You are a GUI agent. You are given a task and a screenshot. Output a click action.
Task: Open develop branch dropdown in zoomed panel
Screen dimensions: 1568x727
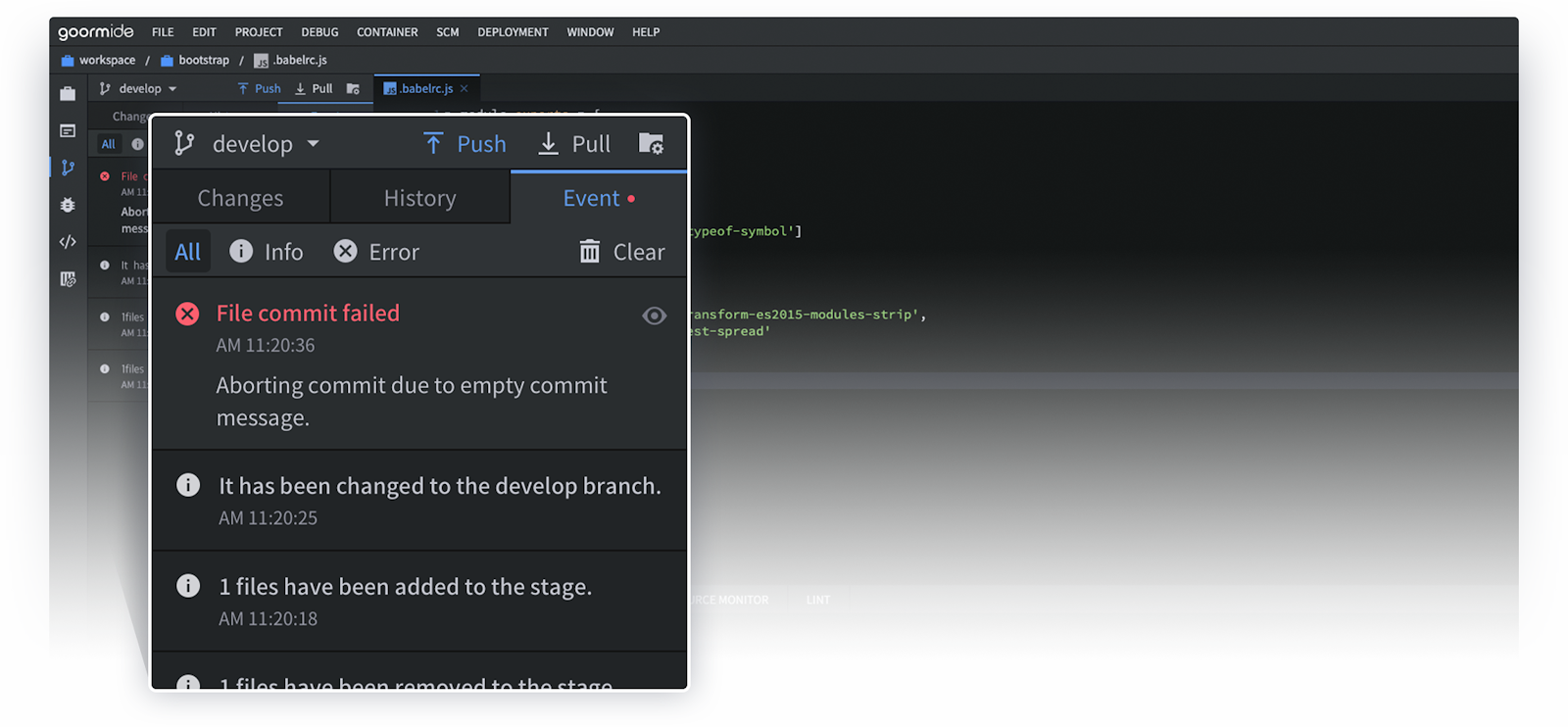click(247, 144)
